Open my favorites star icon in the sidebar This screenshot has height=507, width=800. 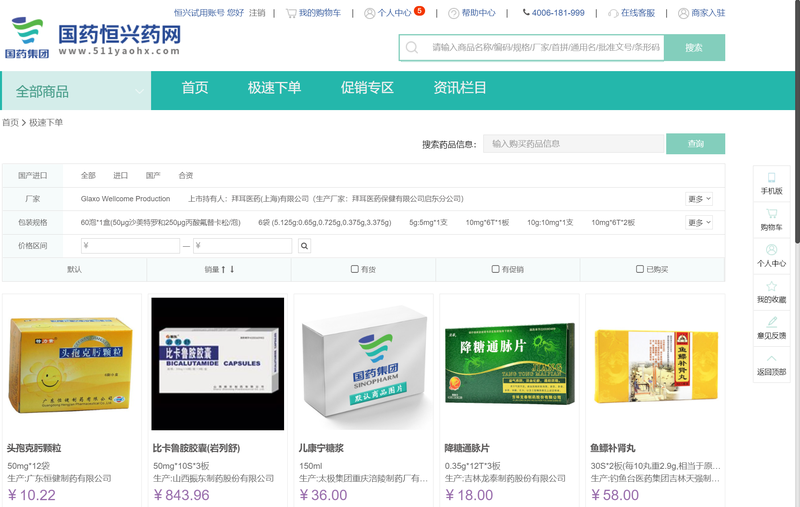tap(771, 286)
